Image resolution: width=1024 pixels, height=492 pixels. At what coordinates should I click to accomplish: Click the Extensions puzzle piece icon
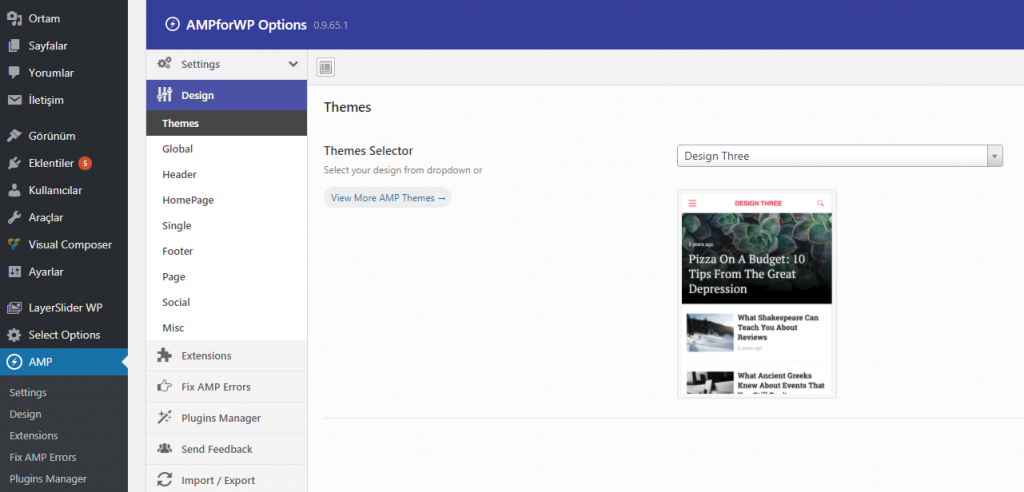(x=165, y=355)
